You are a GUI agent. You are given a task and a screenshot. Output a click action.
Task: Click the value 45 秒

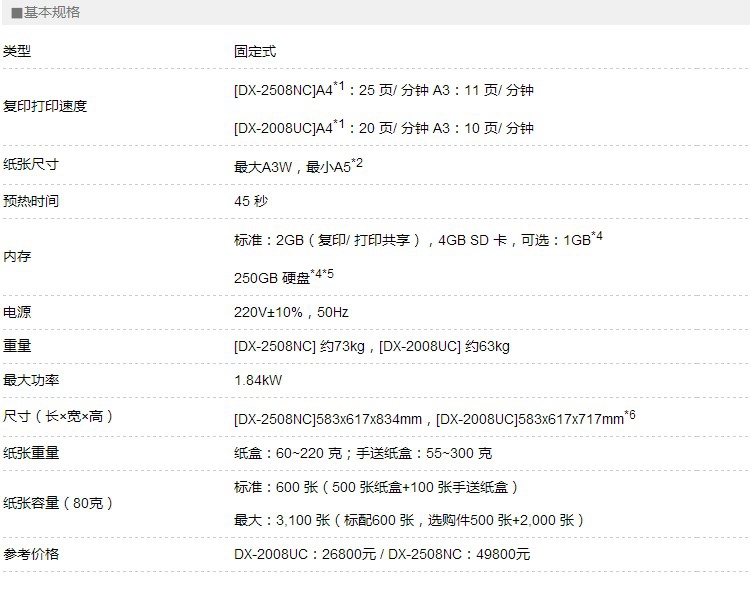coord(251,201)
